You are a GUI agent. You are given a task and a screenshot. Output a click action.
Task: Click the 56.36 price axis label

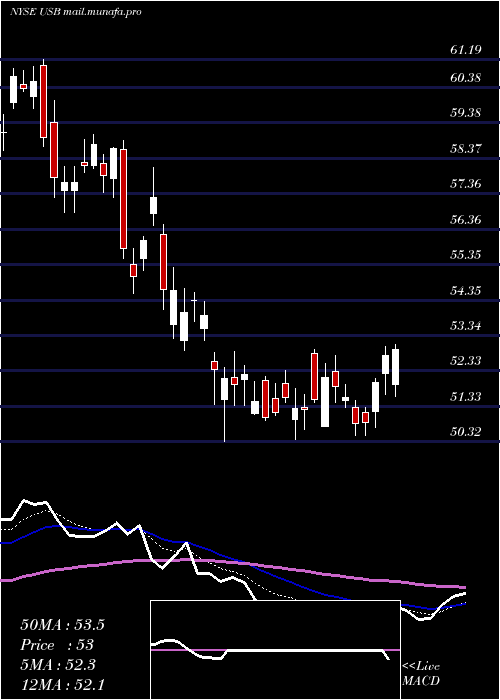coord(466,220)
